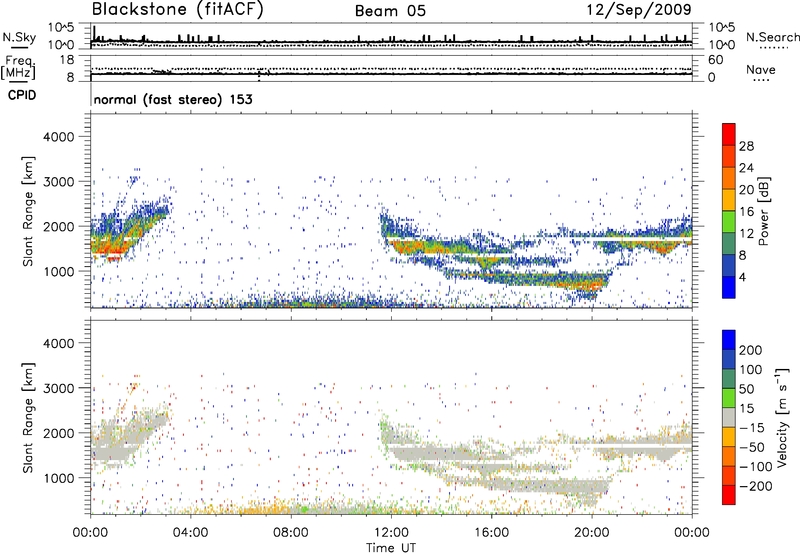The image size is (800, 554).
Task: Click the -200 label on Velocity colorbar
Action: tap(756, 486)
